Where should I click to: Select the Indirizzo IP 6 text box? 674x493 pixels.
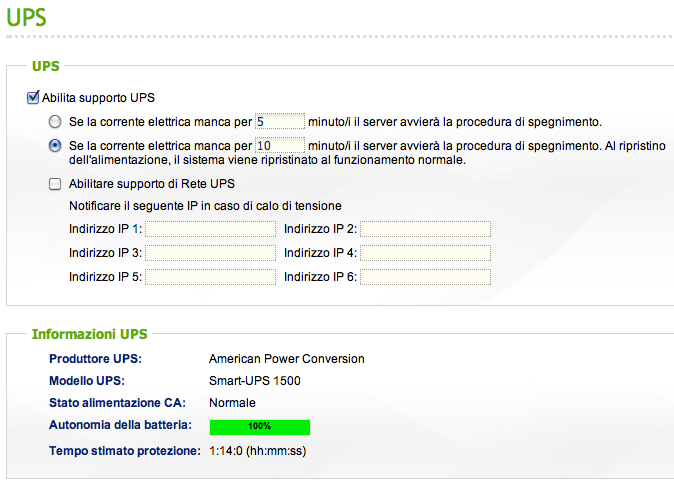(425, 277)
